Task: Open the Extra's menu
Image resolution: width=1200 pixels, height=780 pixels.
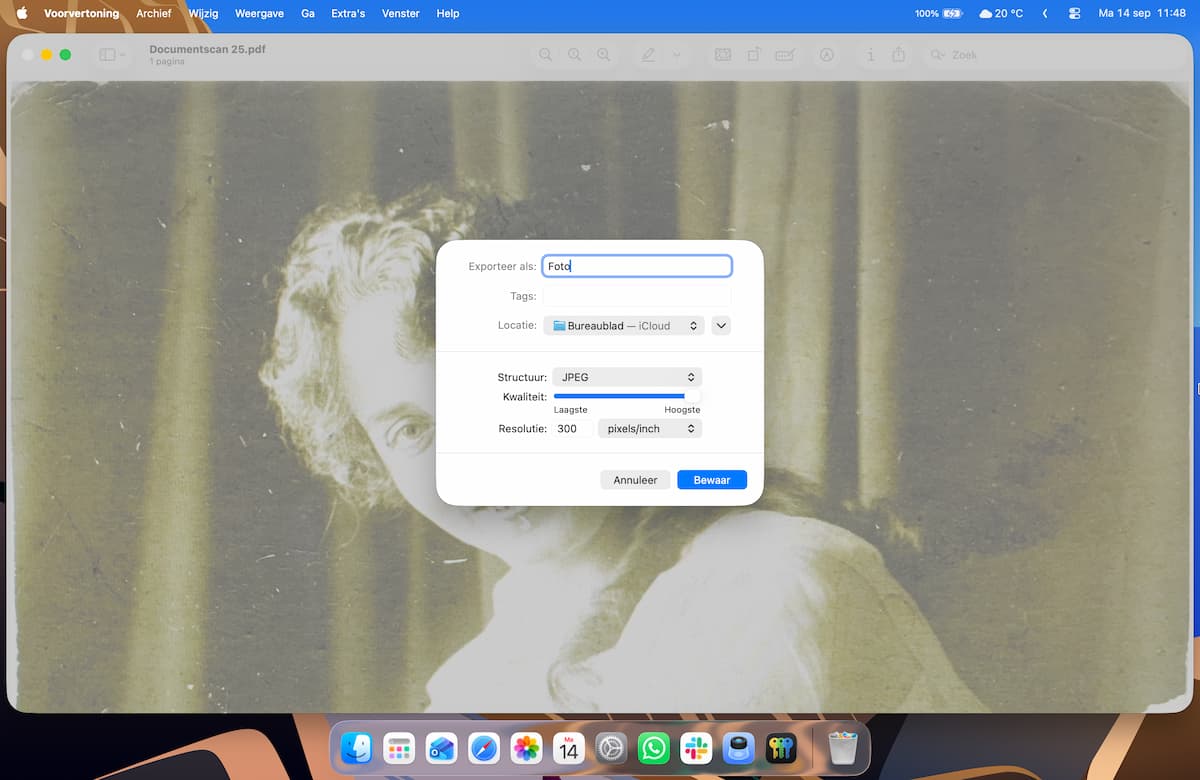Action: (x=348, y=14)
